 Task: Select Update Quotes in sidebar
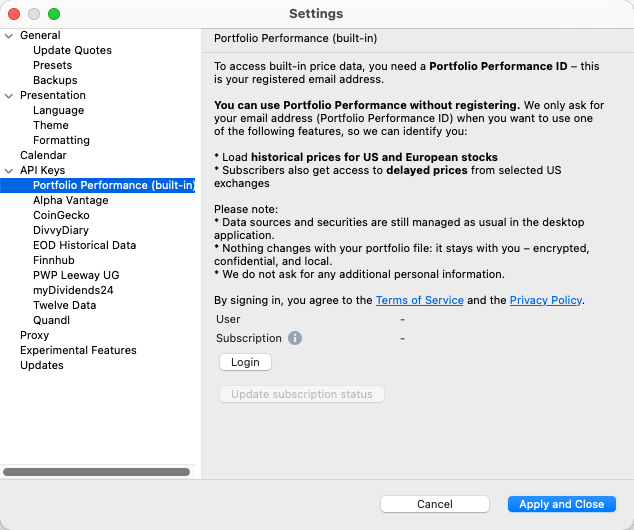pos(72,50)
